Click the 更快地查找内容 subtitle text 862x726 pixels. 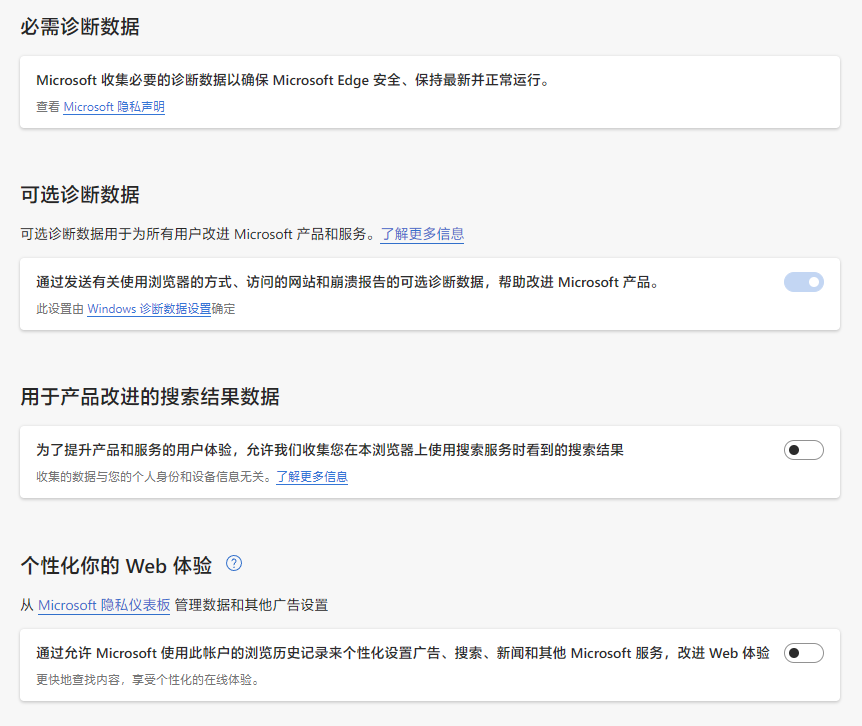pyautogui.click(x=147, y=680)
